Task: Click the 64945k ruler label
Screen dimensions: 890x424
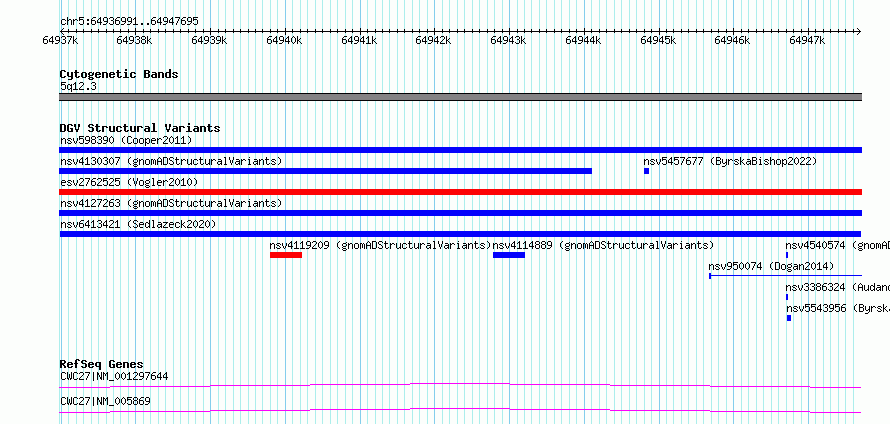Action: click(658, 40)
